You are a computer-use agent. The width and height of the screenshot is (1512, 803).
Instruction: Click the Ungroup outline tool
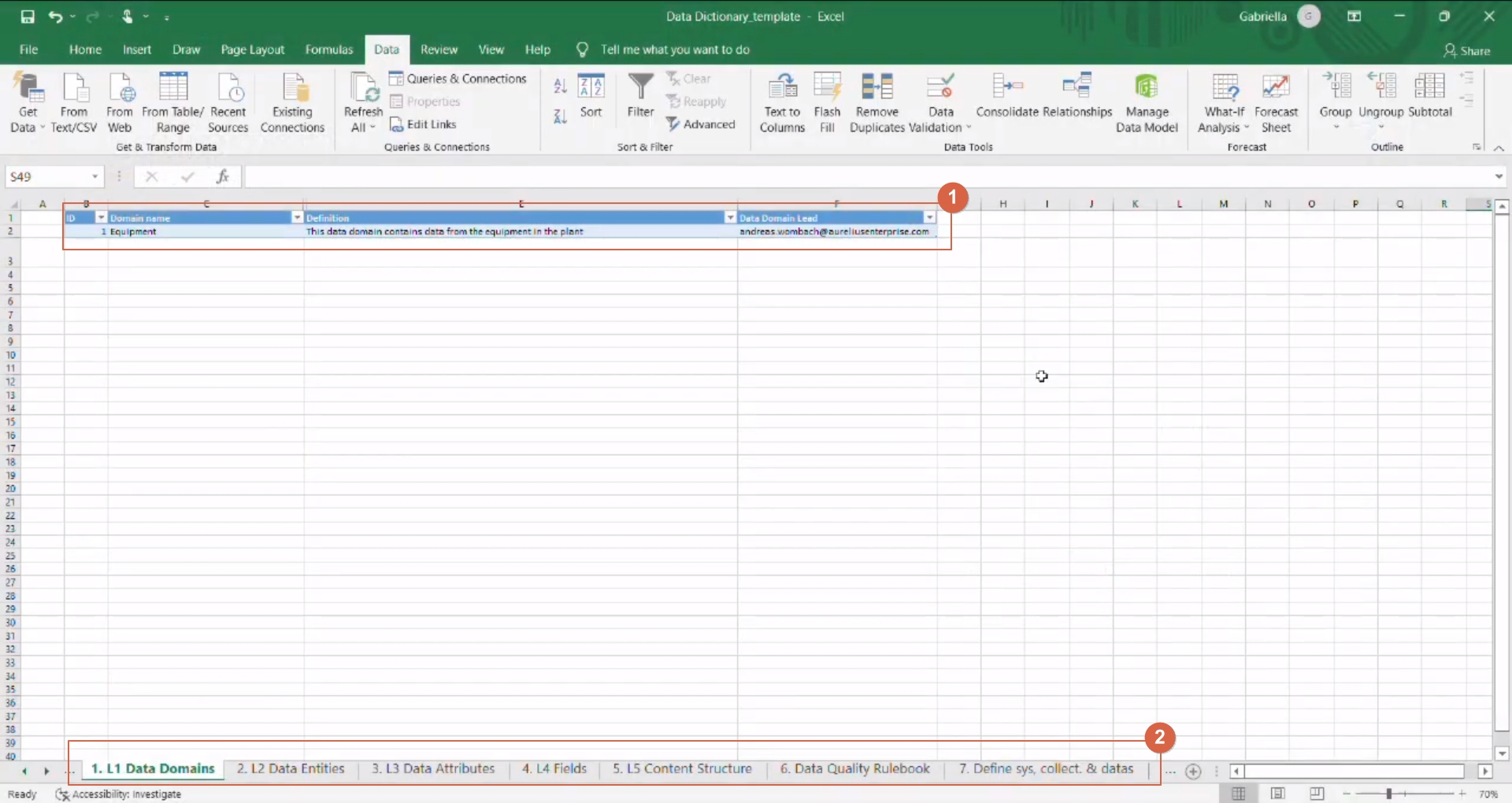pyautogui.click(x=1380, y=100)
